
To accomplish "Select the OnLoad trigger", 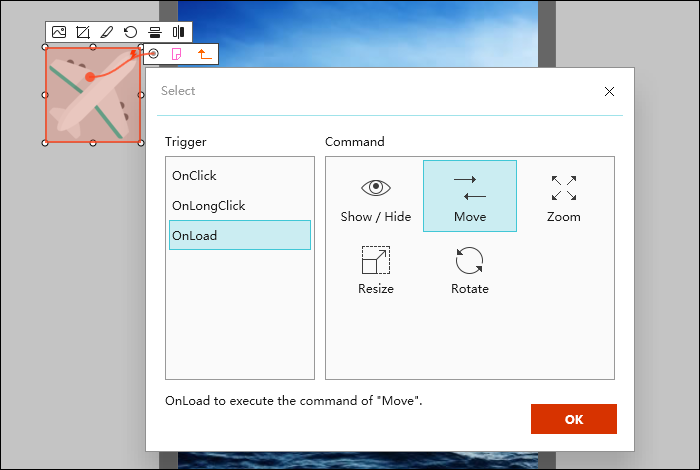I will coord(240,235).
